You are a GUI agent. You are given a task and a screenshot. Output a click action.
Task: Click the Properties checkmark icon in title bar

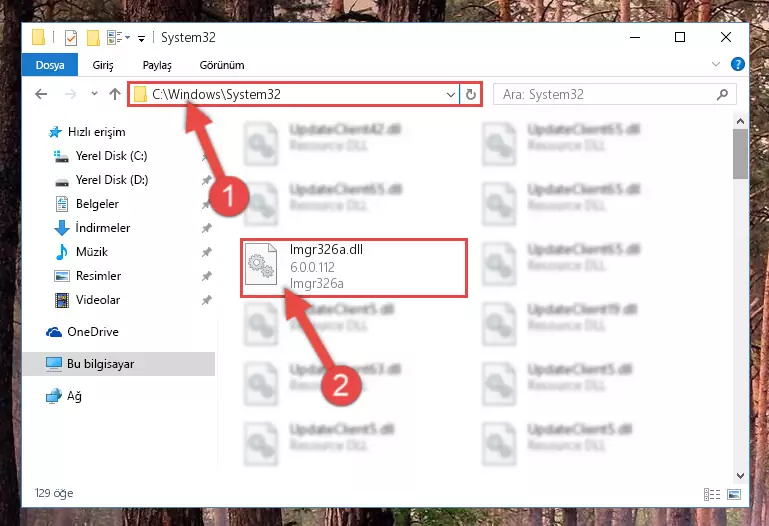coord(71,38)
